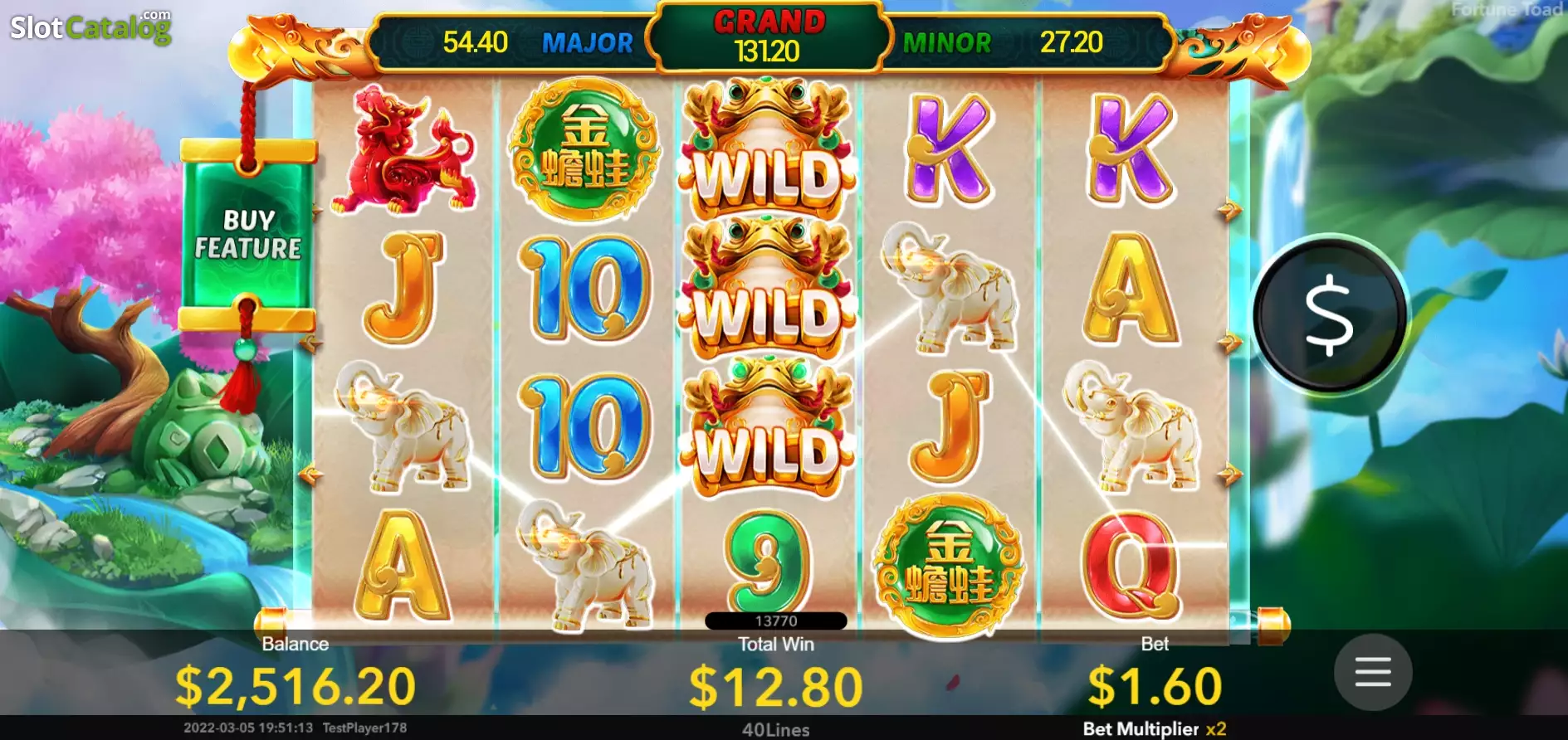Click the Balance amount display
The height and width of the screenshot is (740, 1568).
tap(295, 687)
